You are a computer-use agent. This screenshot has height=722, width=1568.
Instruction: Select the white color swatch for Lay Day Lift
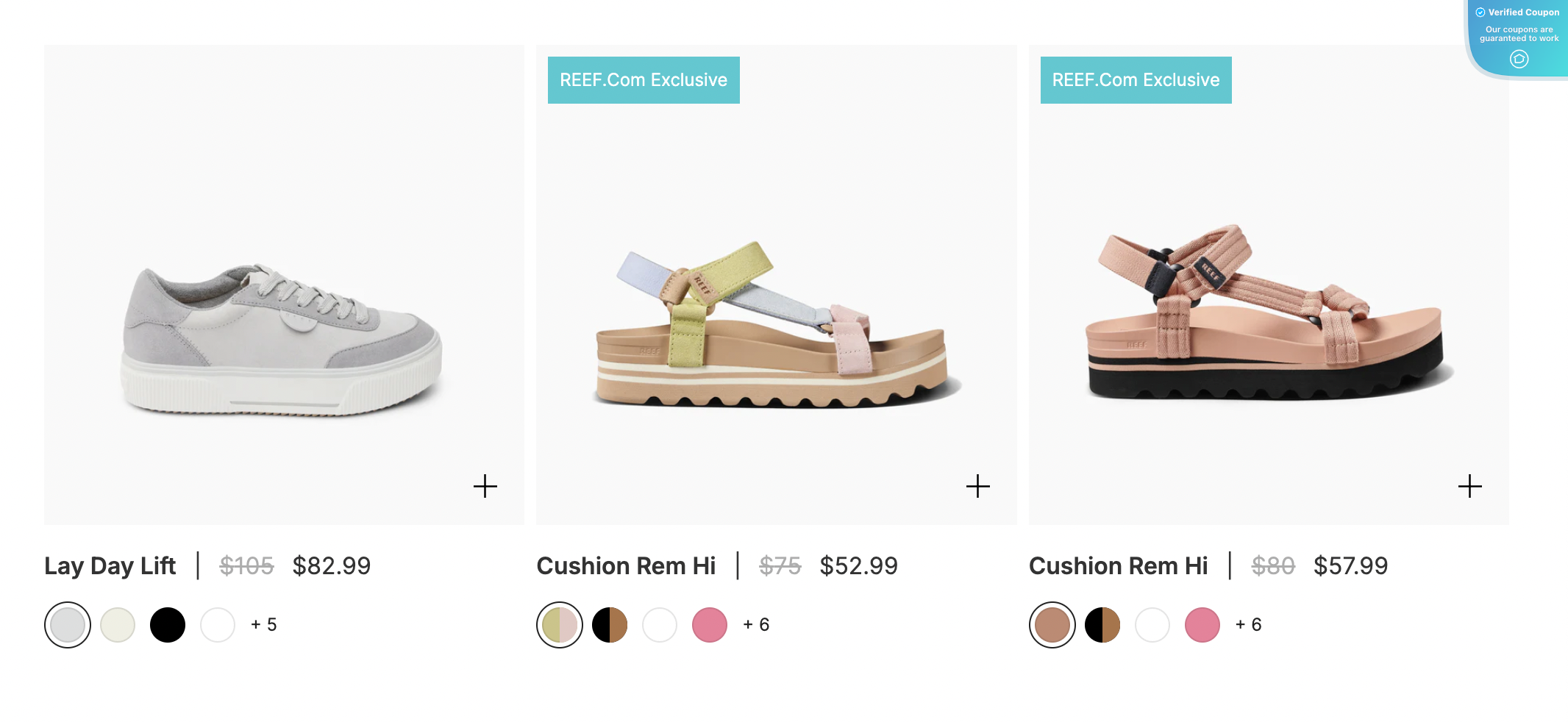[218, 624]
